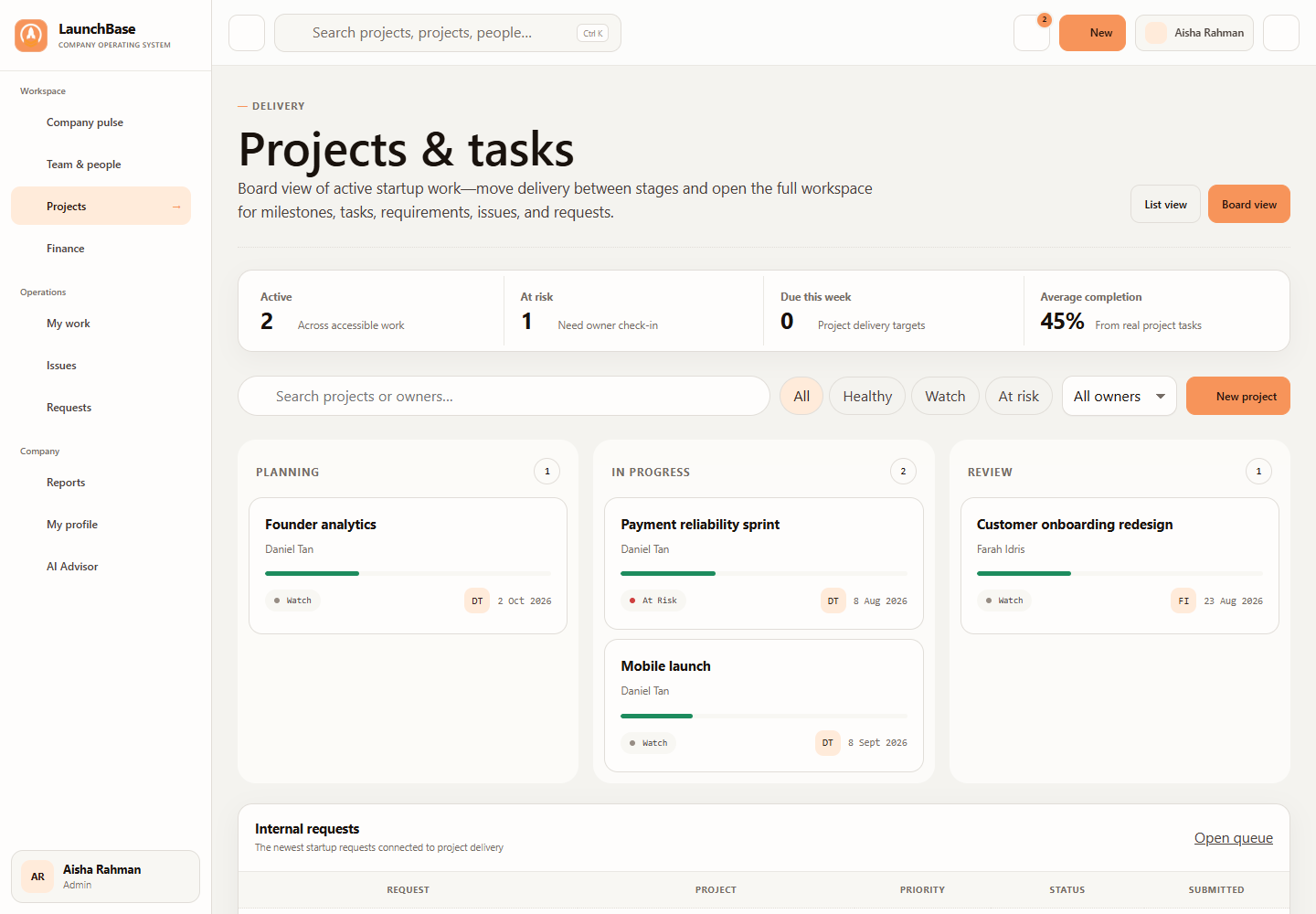The height and width of the screenshot is (914, 1316).
Task: Click the Watch badge on Customer onboarding redesign
Action: (x=1004, y=600)
